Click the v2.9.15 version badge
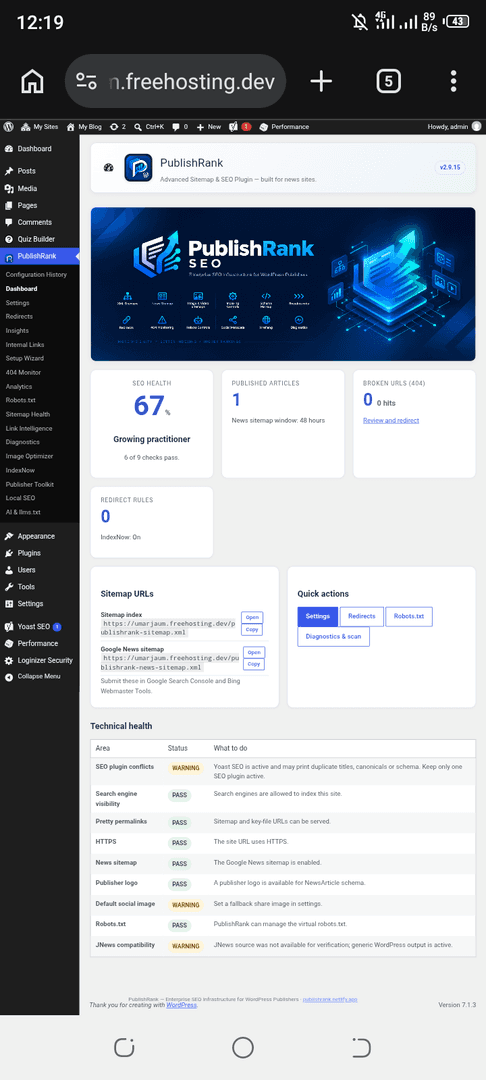Image resolution: width=486 pixels, height=1080 pixels. 452,167
